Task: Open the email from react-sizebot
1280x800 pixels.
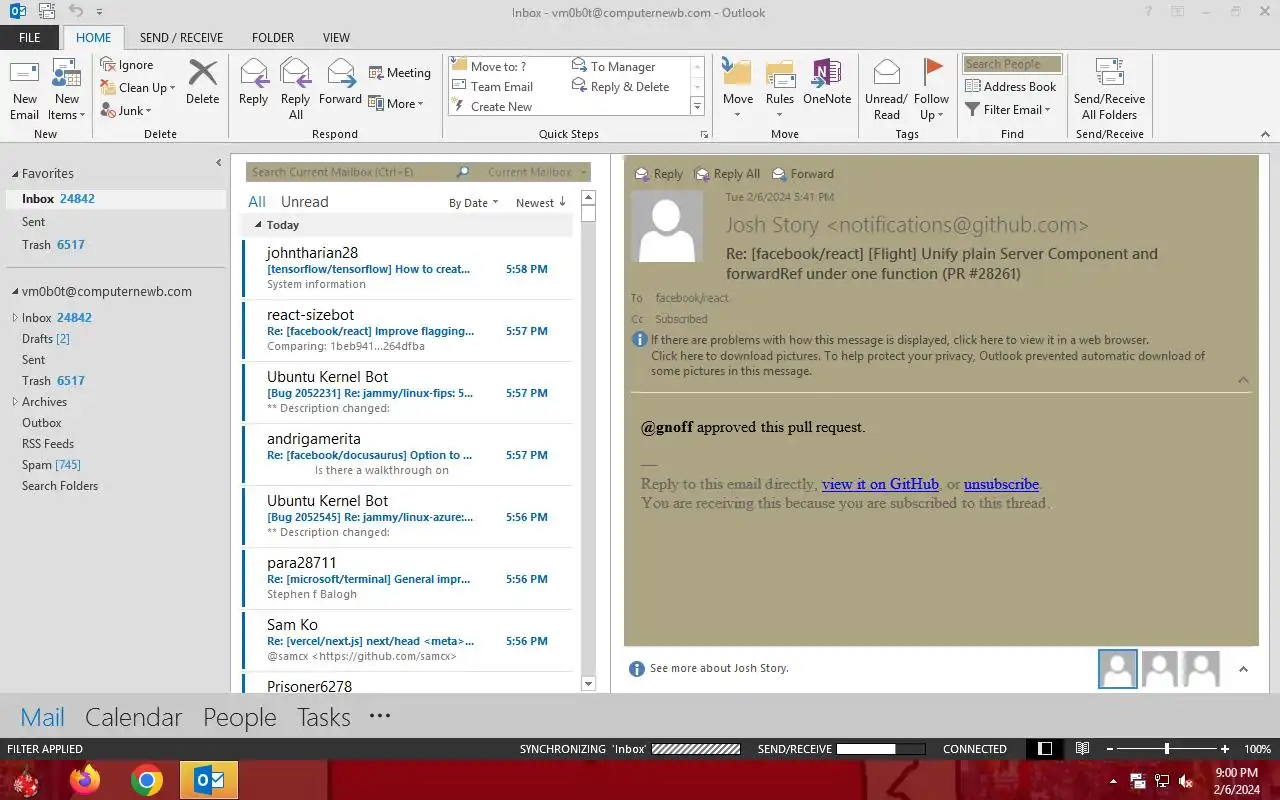Action: [x=408, y=330]
